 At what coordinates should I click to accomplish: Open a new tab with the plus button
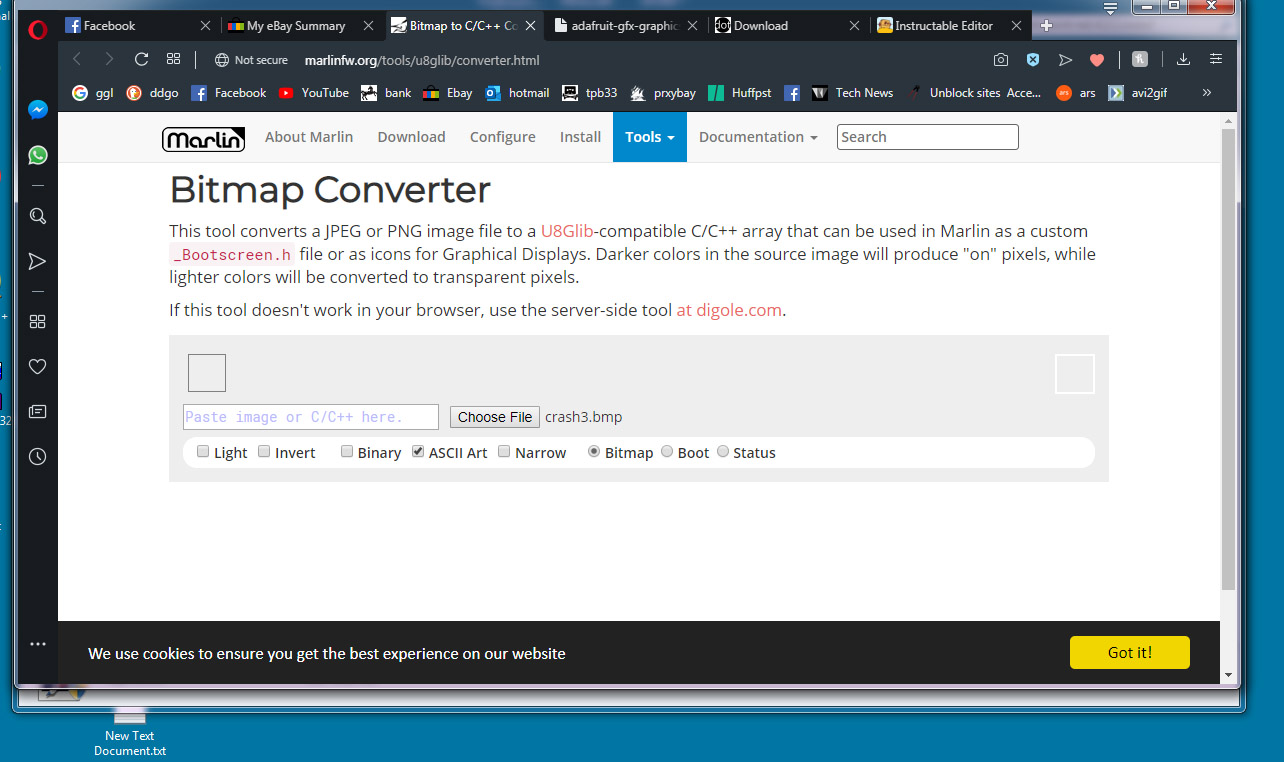point(1046,26)
